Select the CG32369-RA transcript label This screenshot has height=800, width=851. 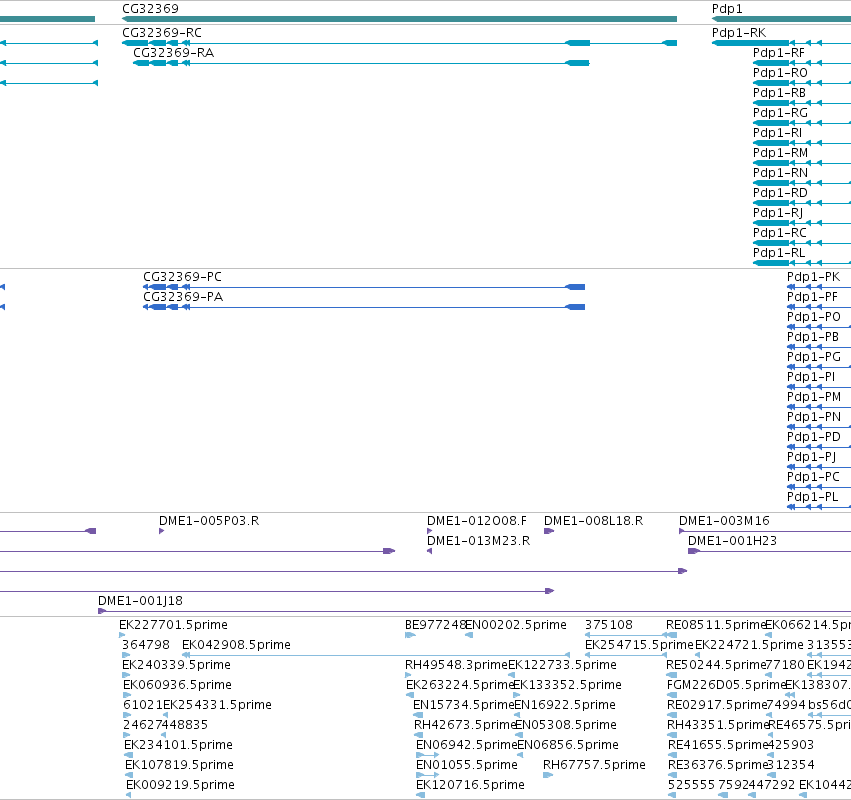174,53
